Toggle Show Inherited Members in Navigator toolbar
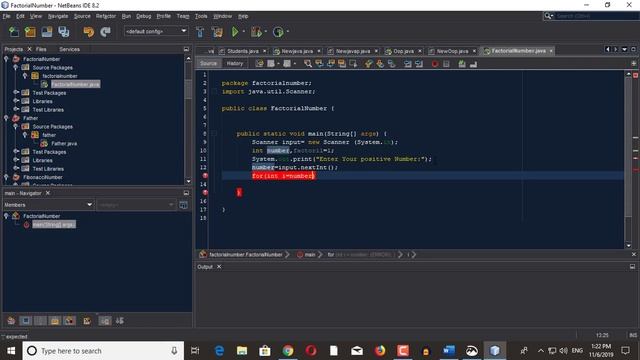The width and height of the screenshot is (640, 360). coord(11,320)
